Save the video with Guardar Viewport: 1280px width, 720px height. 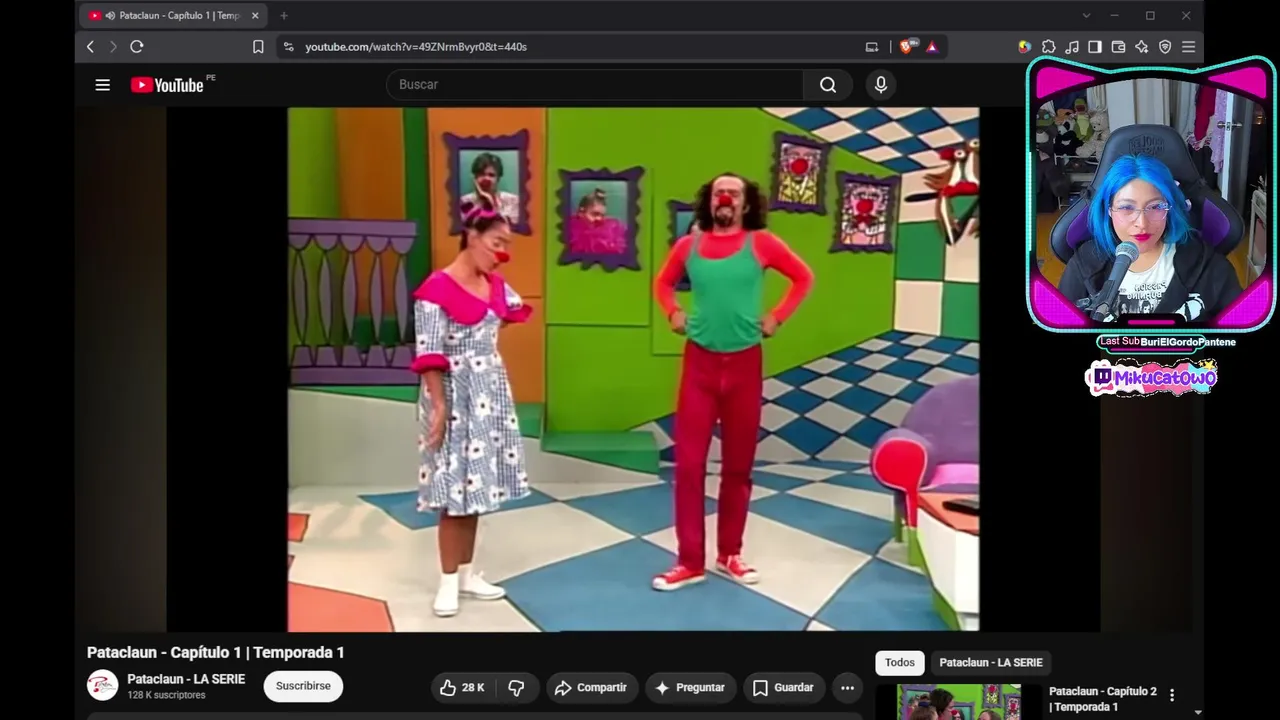tap(783, 688)
